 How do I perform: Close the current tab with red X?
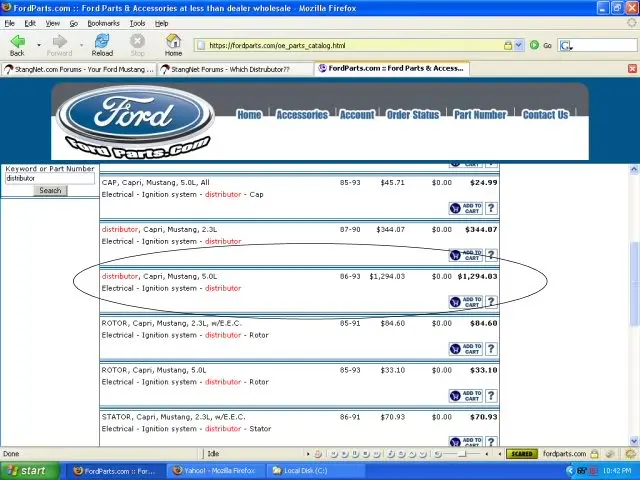tap(632, 69)
